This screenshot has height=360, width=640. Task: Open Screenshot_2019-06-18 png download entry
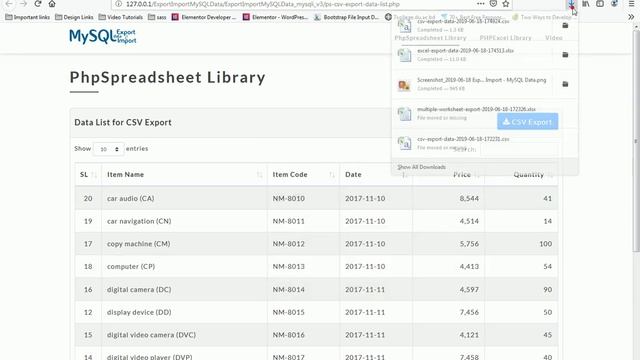click(473, 84)
